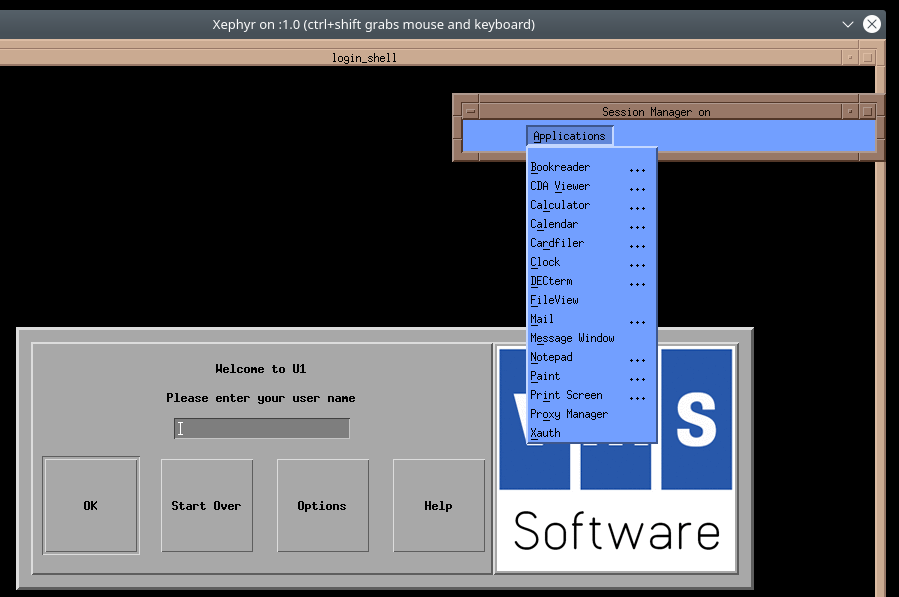The image size is (899, 597).
Task: Select CDA Viewer menu entry
Action: (x=560, y=186)
